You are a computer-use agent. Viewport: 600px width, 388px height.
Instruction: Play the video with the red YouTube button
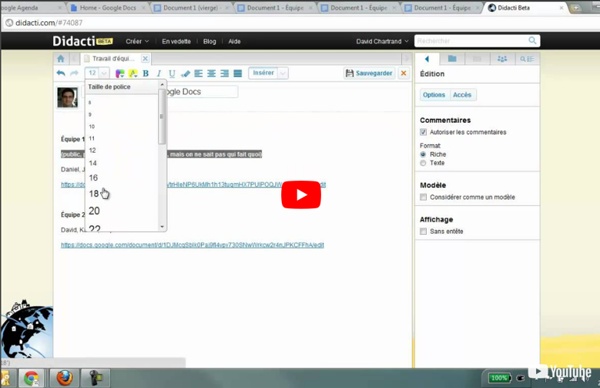point(301,195)
